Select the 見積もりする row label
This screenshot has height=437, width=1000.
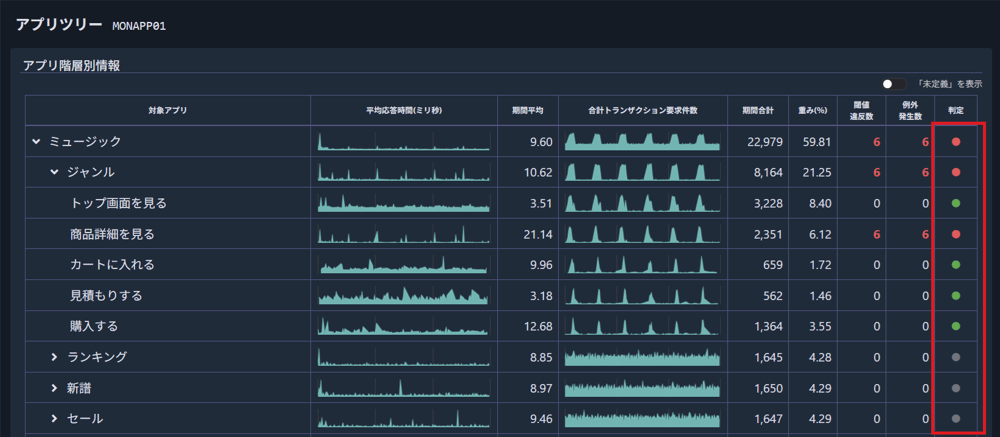pos(106,296)
